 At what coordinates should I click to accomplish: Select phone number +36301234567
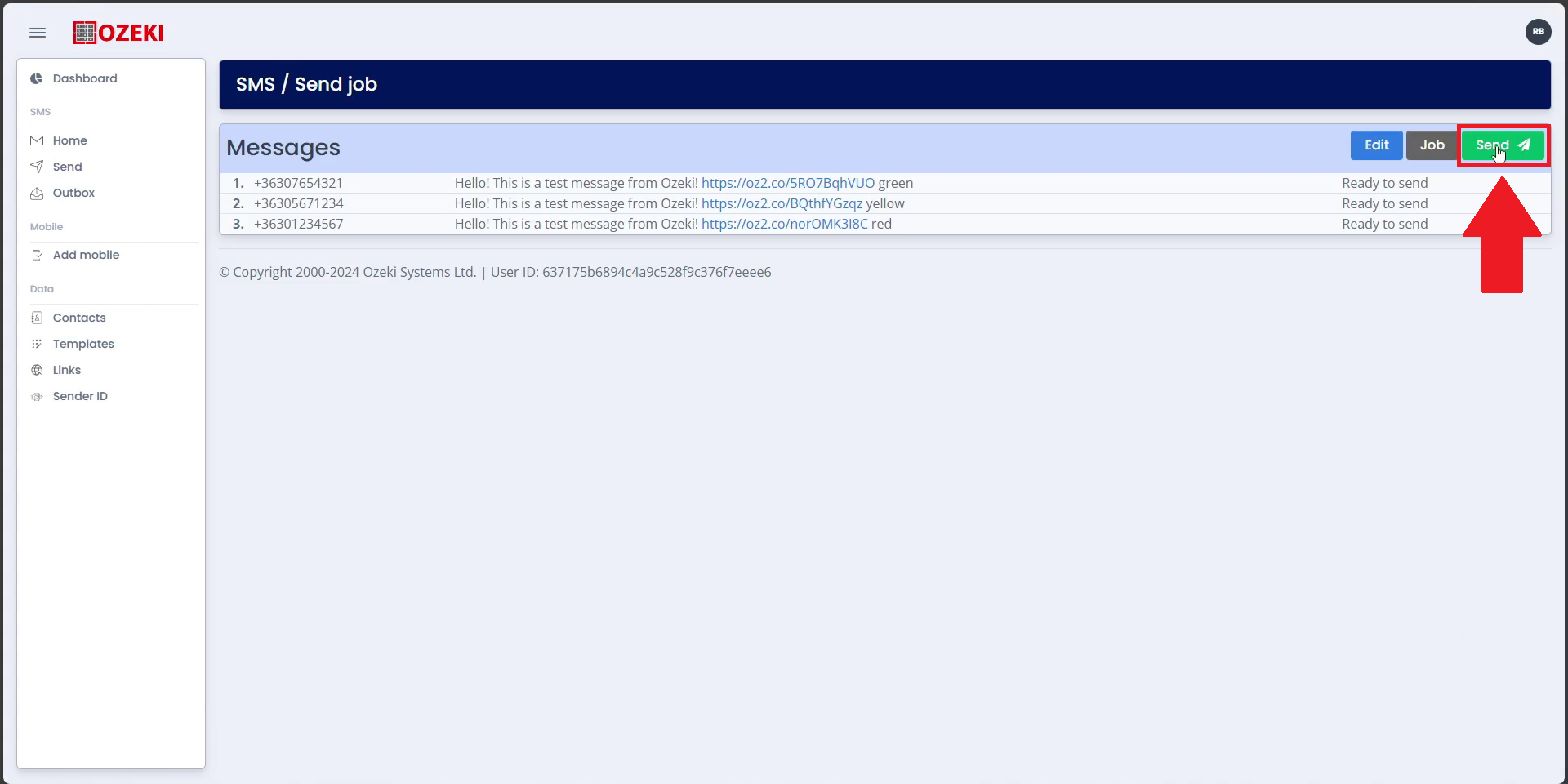tap(299, 224)
